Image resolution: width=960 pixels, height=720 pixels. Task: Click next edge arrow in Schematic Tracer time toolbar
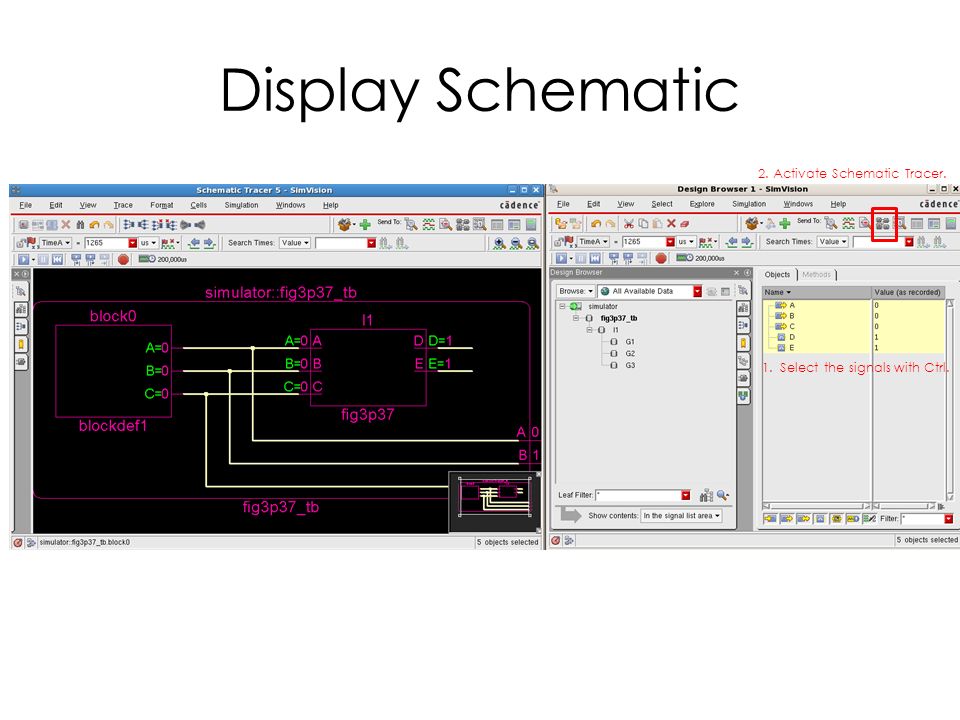click(x=209, y=243)
